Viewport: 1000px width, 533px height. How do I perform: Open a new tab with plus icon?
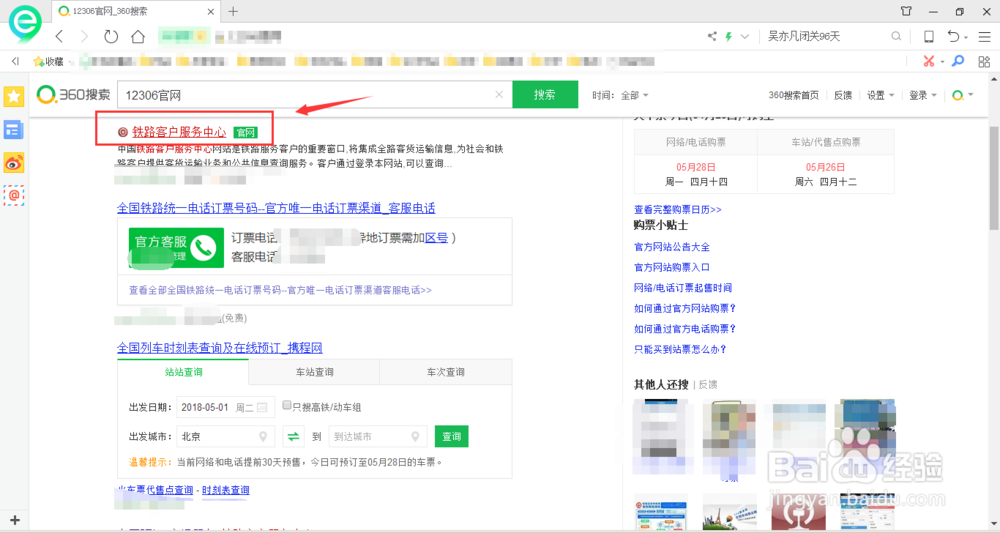tap(233, 11)
